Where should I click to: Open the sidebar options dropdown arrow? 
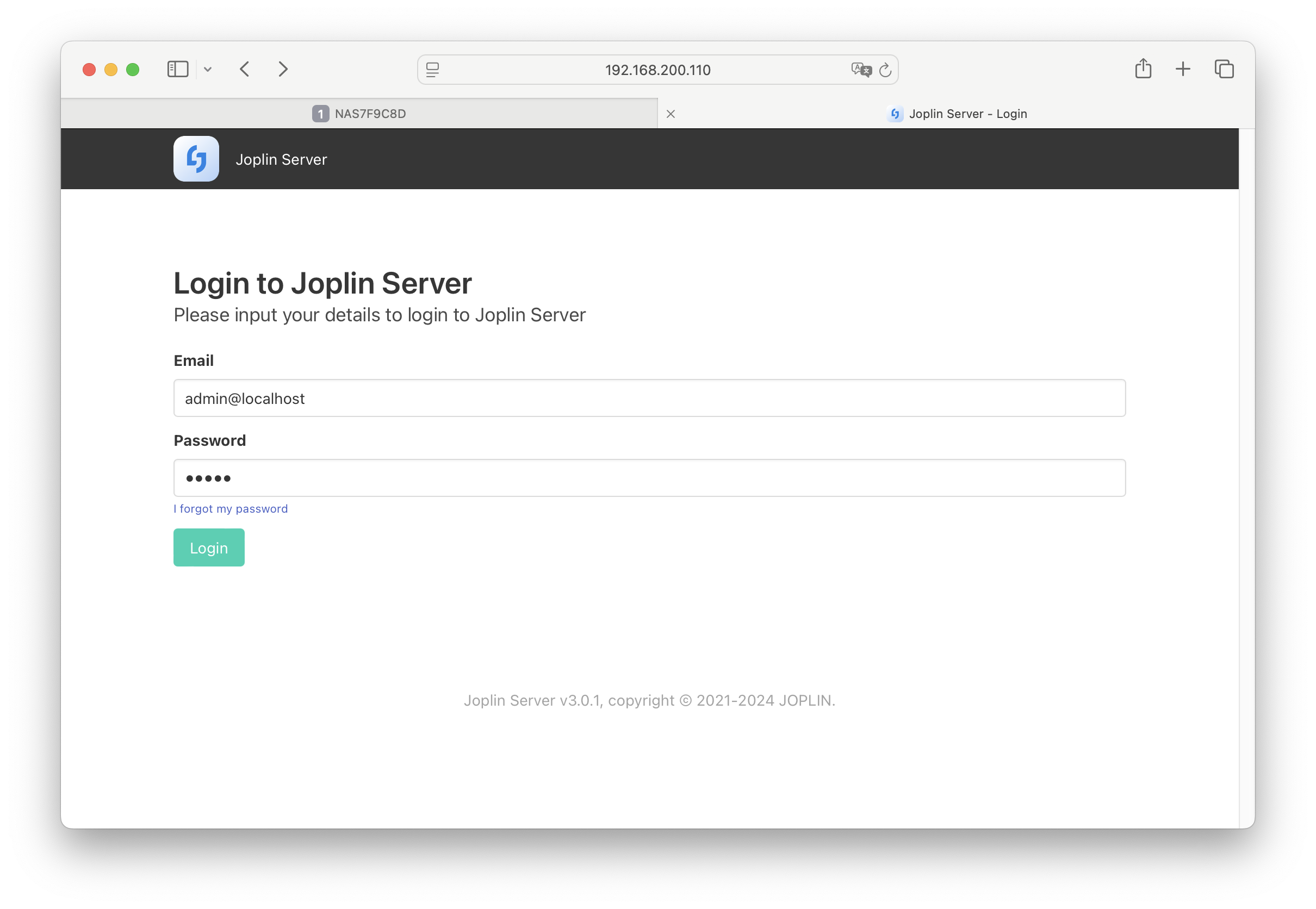(208, 70)
